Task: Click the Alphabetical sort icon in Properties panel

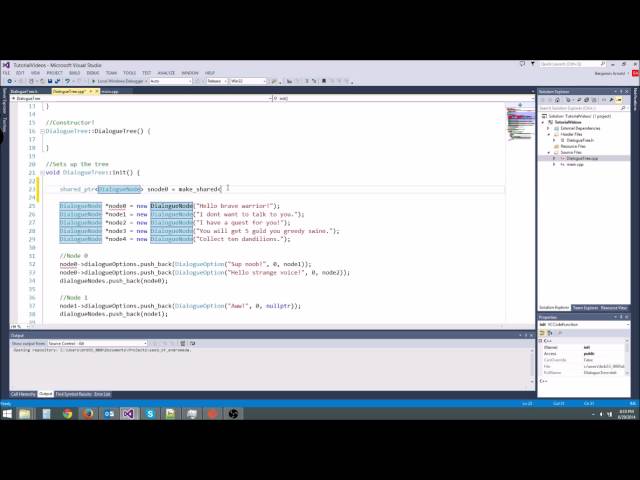Action: click(x=549, y=333)
